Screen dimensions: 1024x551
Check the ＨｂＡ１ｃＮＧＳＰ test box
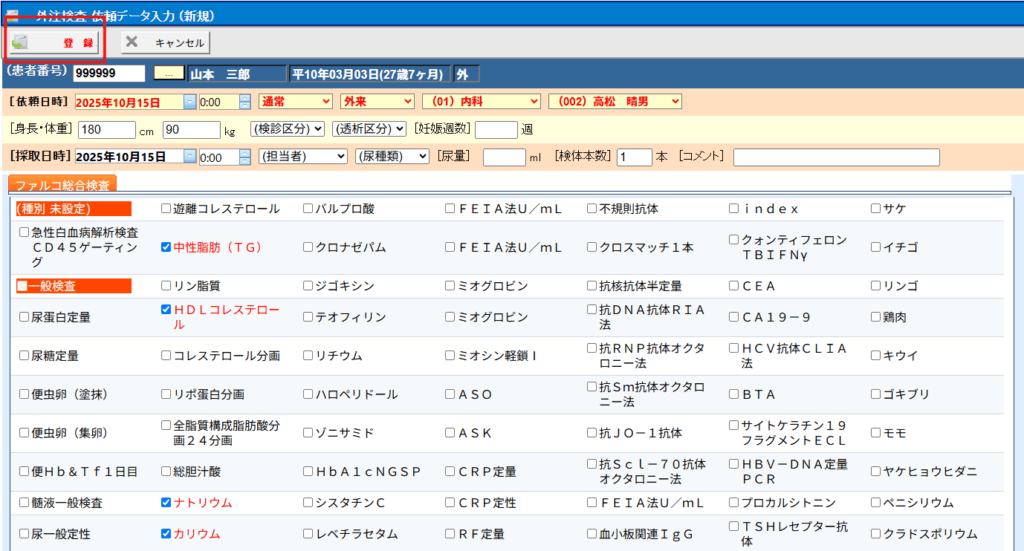[x=309, y=471]
